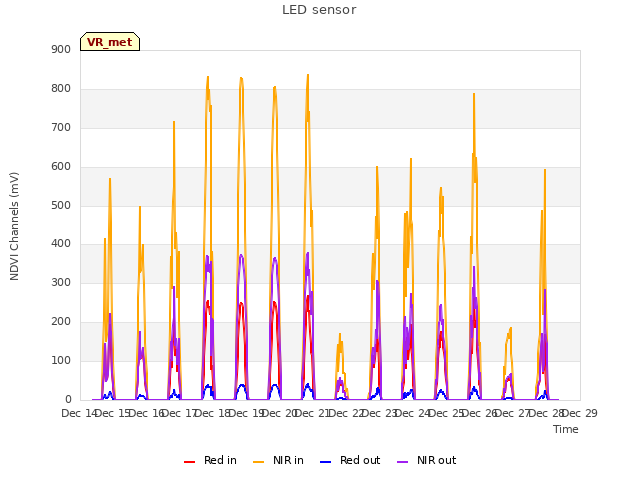The image size is (640, 480).
Task: Click the 100 y-axis label
Action: pos(61,360)
